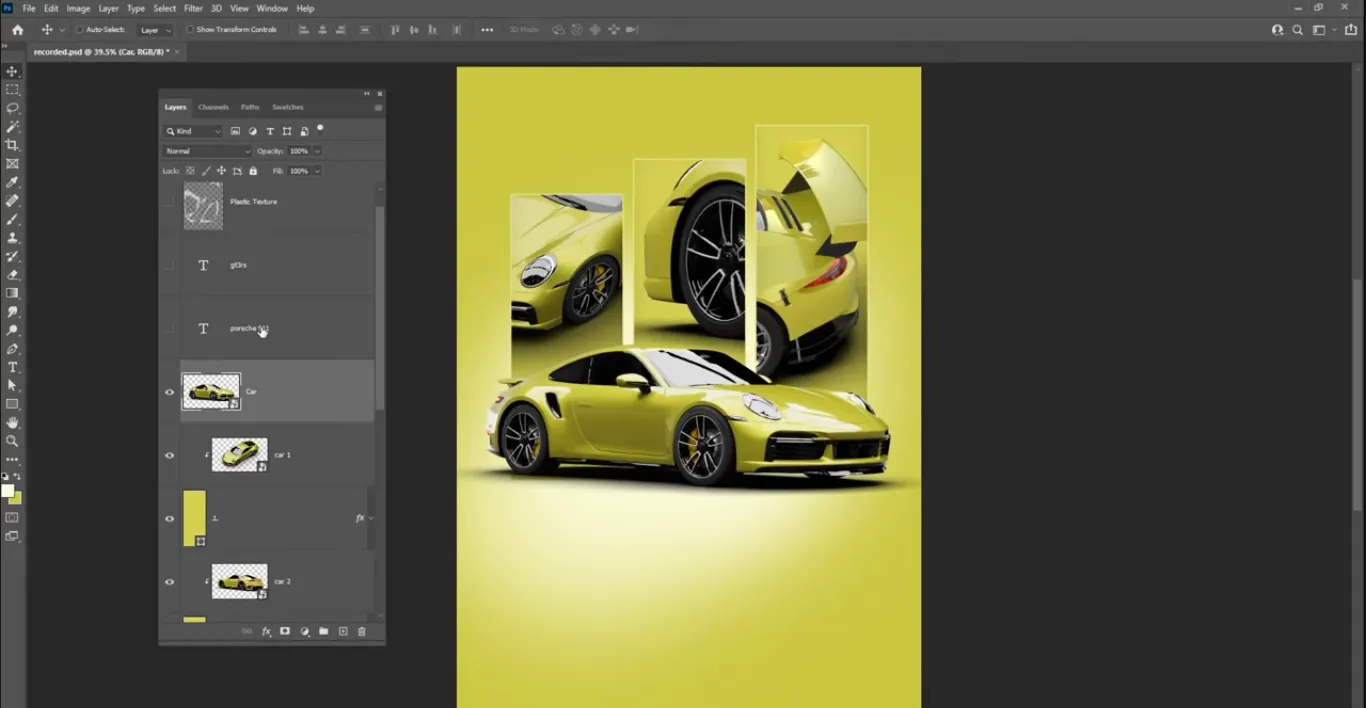The image size is (1366, 708).
Task: Open the Normal blend mode dropdown
Action: 206,150
